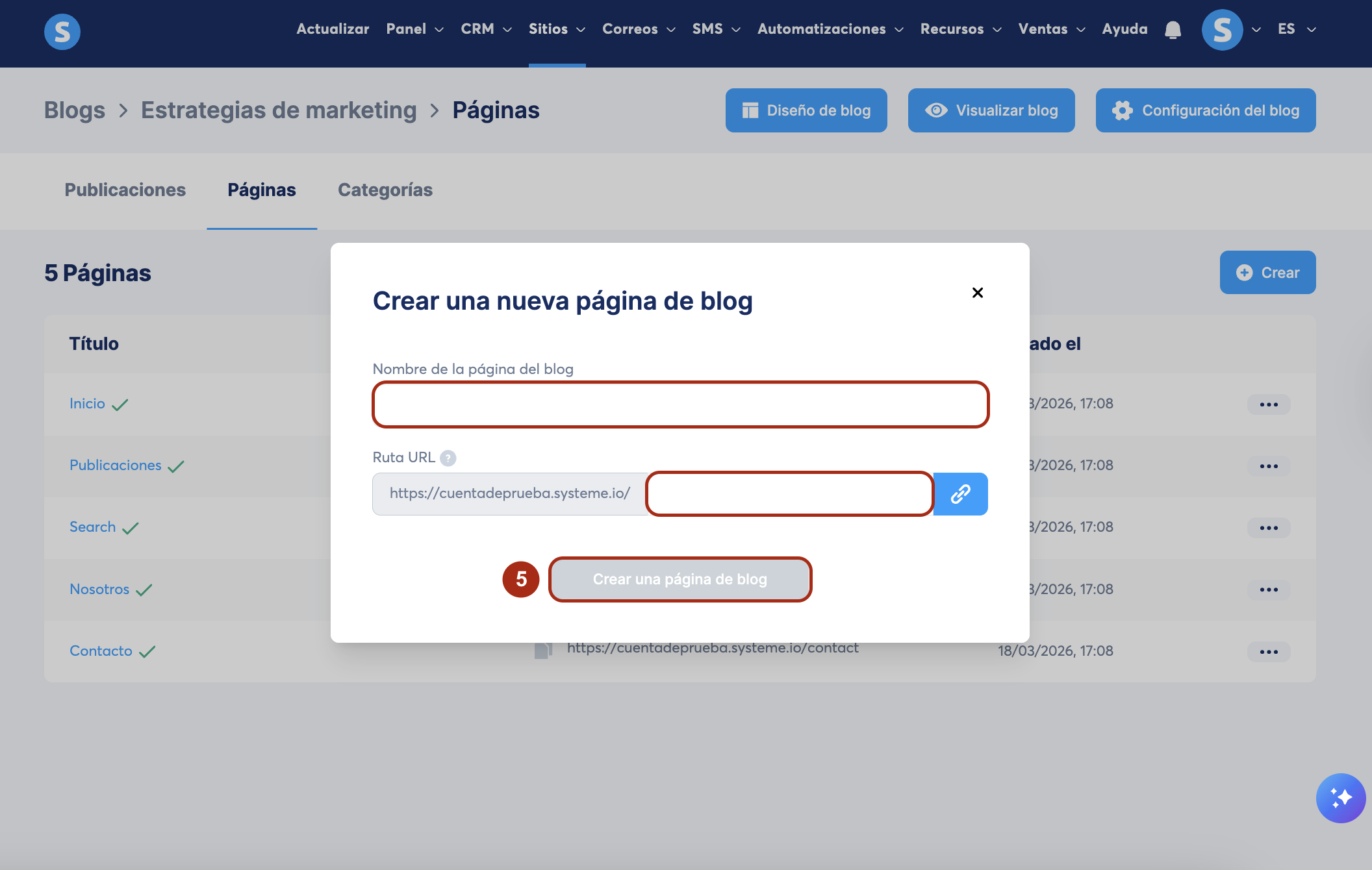Screen dimensions: 1372x870
Task: Switch to the Categorías tab
Action: pos(385,190)
